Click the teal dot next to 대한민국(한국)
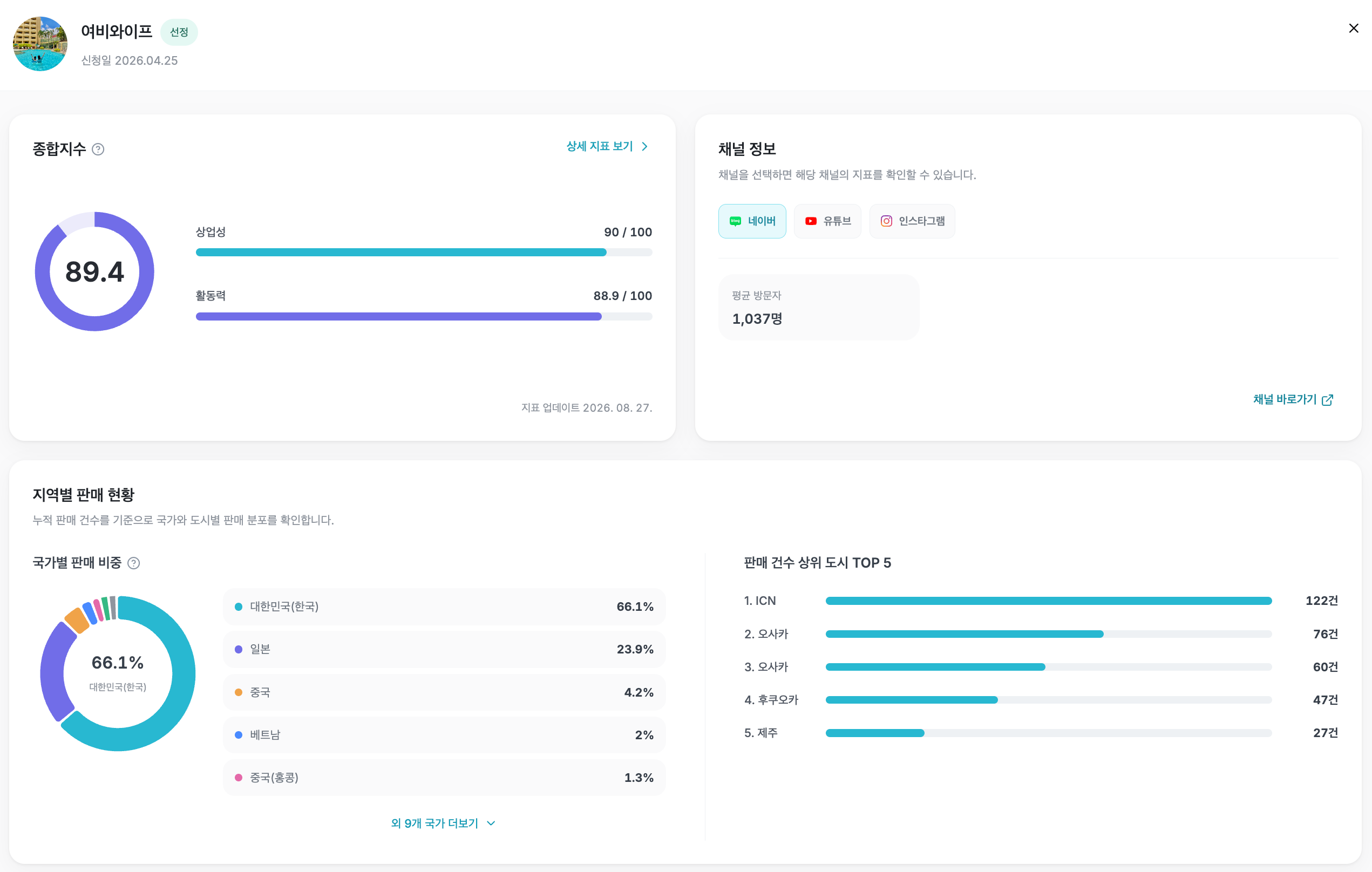 pyautogui.click(x=239, y=607)
